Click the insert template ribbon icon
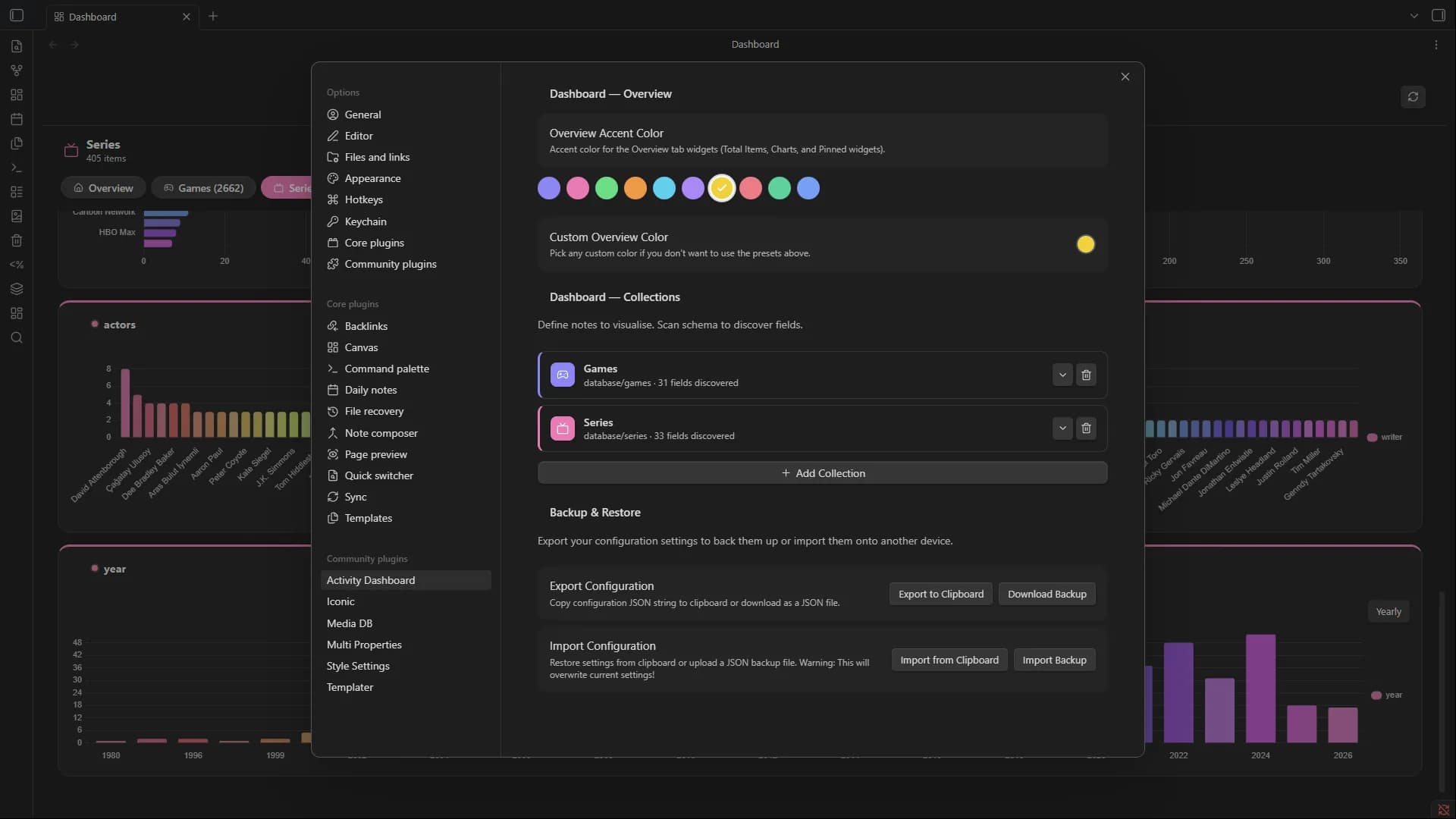This screenshot has height=819, width=1456. (17, 143)
